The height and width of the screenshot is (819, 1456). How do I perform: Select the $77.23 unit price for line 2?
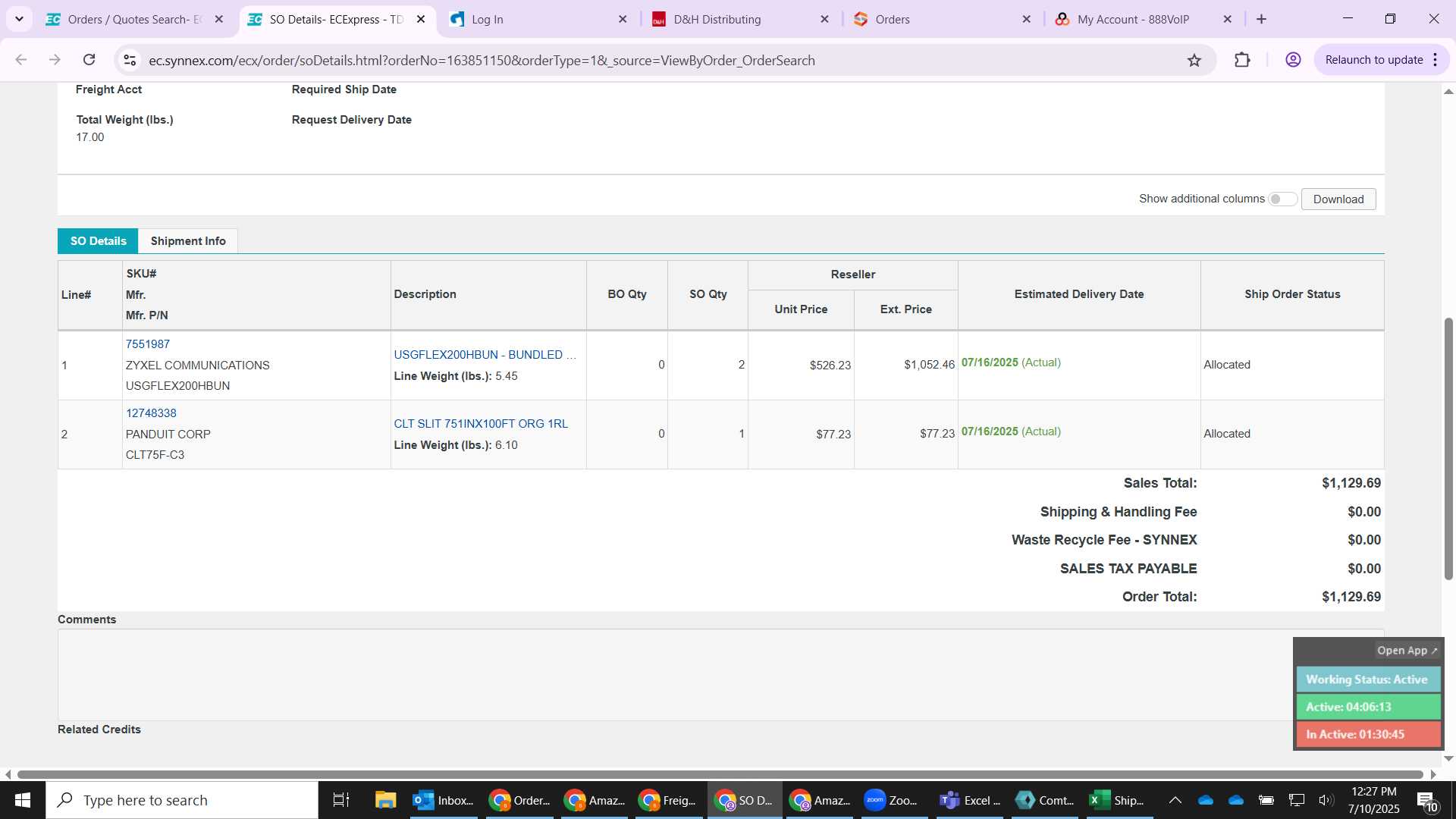(833, 435)
